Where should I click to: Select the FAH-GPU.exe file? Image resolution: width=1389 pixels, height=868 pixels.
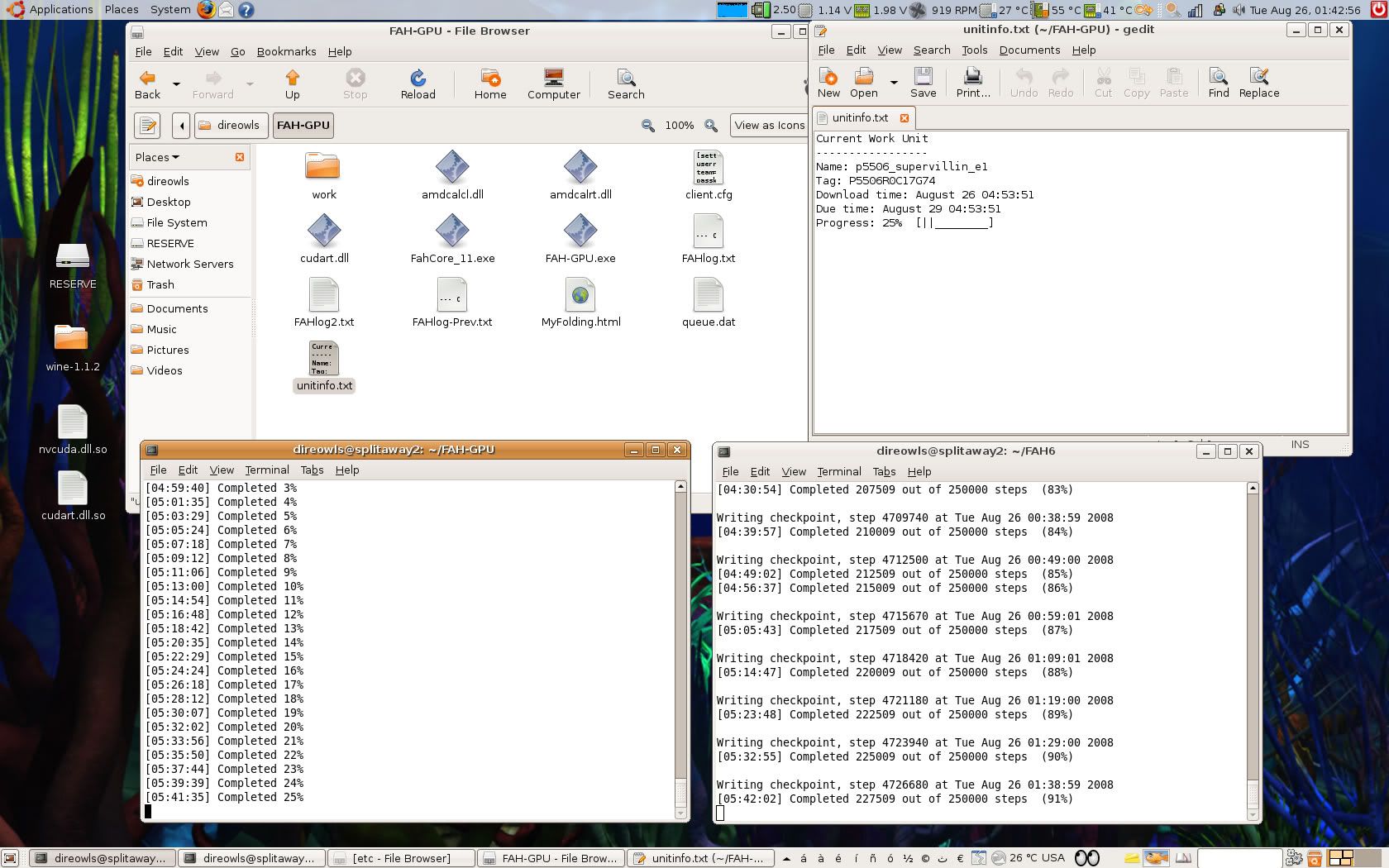pyautogui.click(x=580, y=240)
